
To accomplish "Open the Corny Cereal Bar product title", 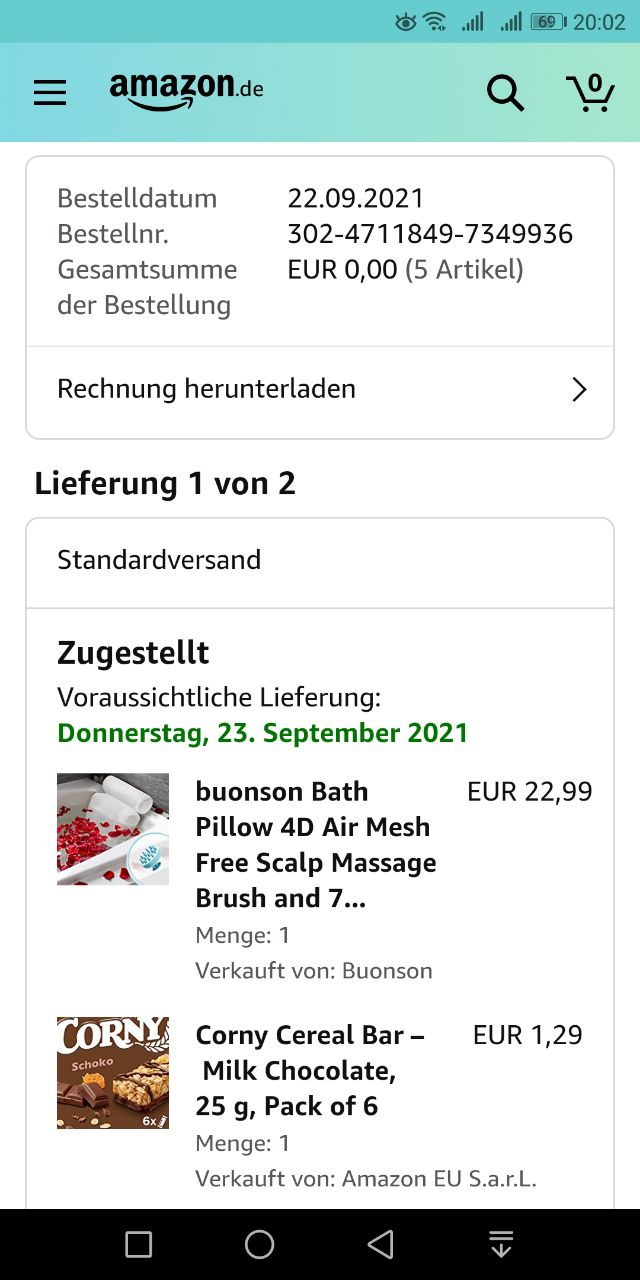I will point(310,1071).
